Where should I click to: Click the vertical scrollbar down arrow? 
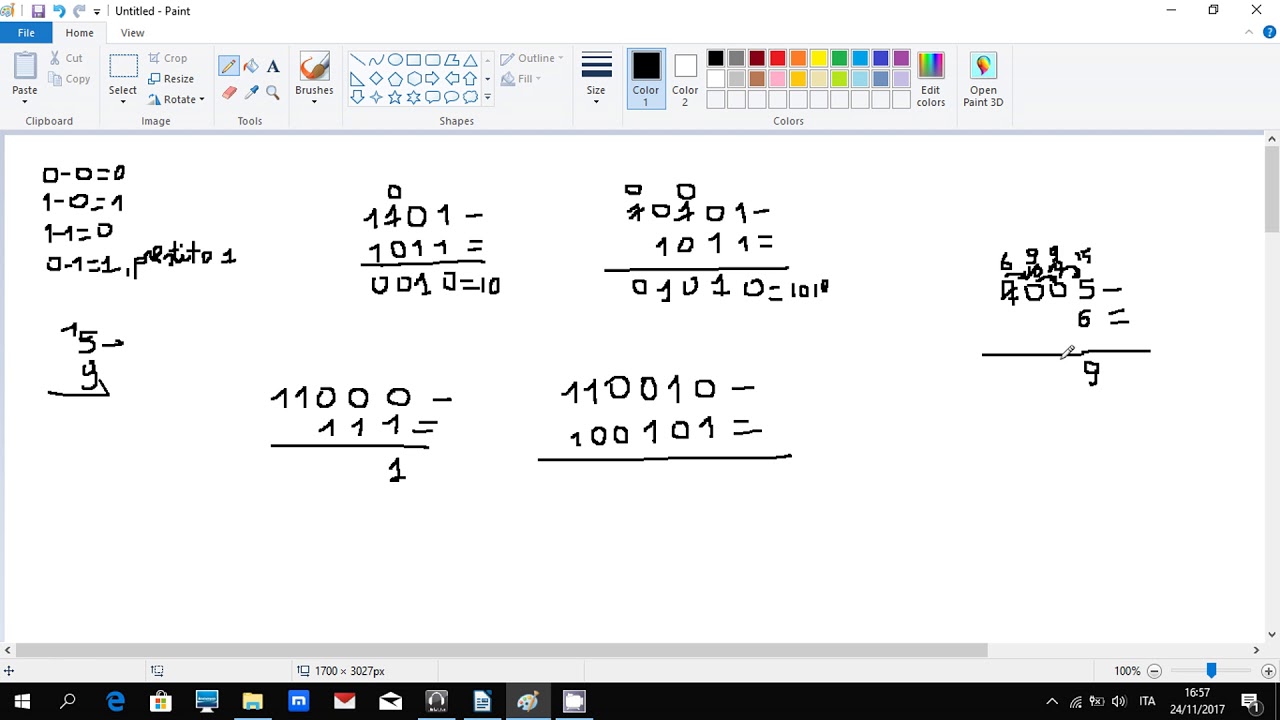pyautogui.click(x=1271, y=634)
